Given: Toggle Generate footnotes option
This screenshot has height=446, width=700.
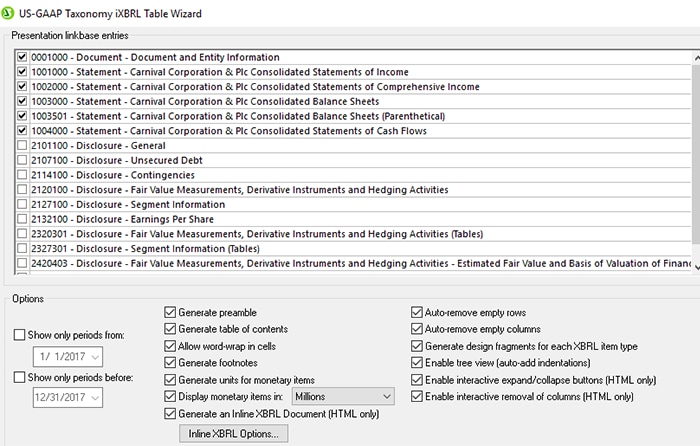Looking at the screenshot, I should [x=170, y=363].
